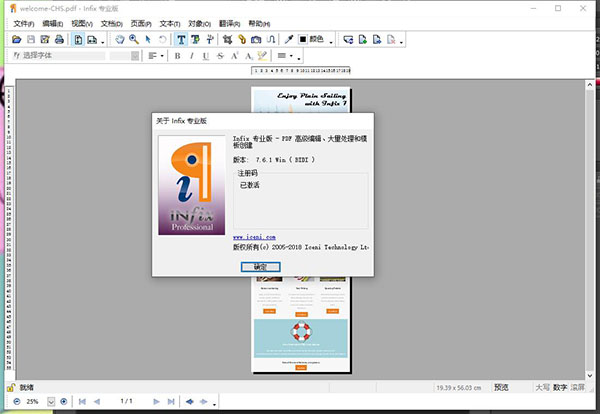Toggle Italic formatting

click(192, 56)
